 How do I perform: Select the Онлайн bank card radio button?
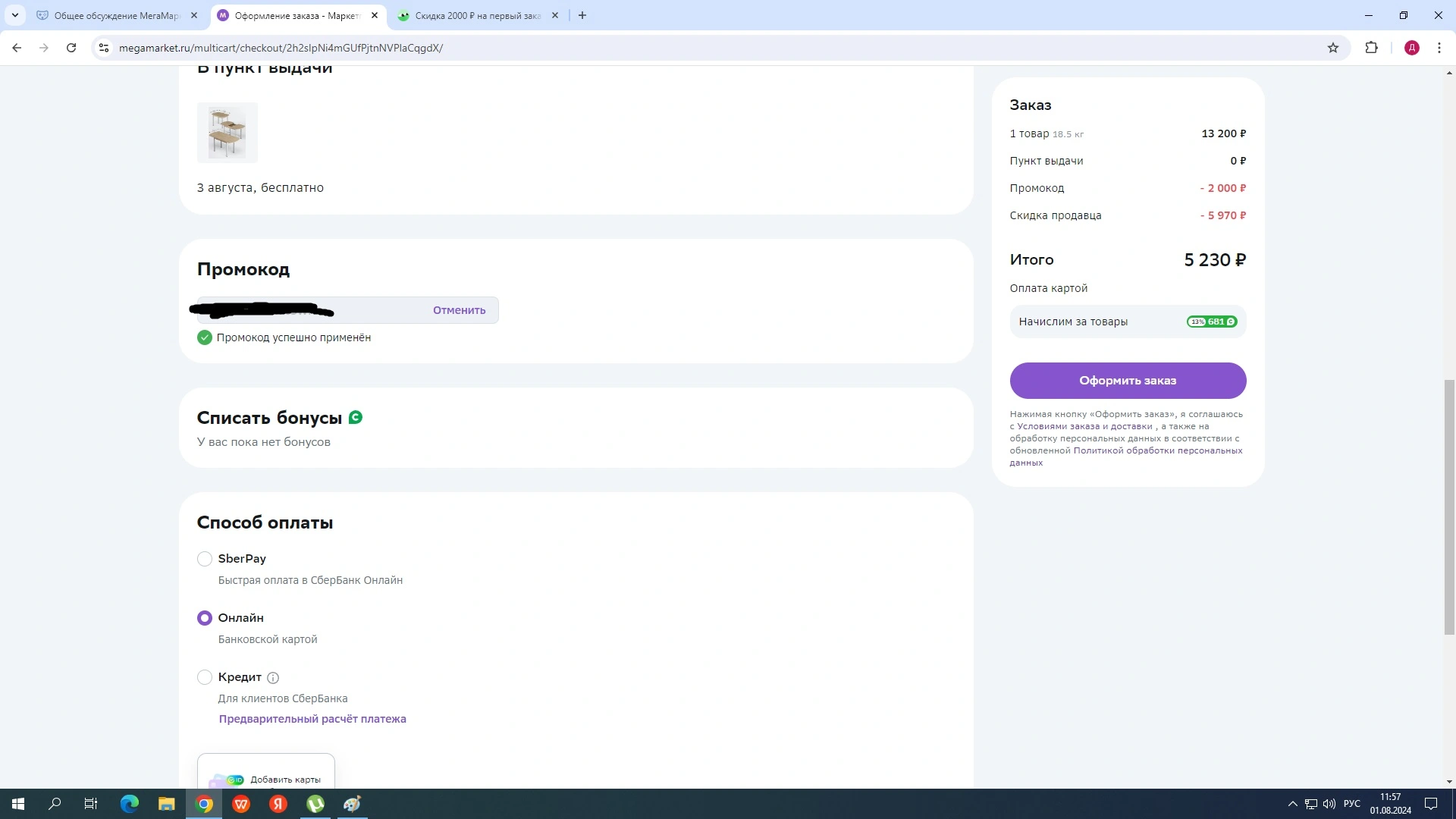(205, 618)
